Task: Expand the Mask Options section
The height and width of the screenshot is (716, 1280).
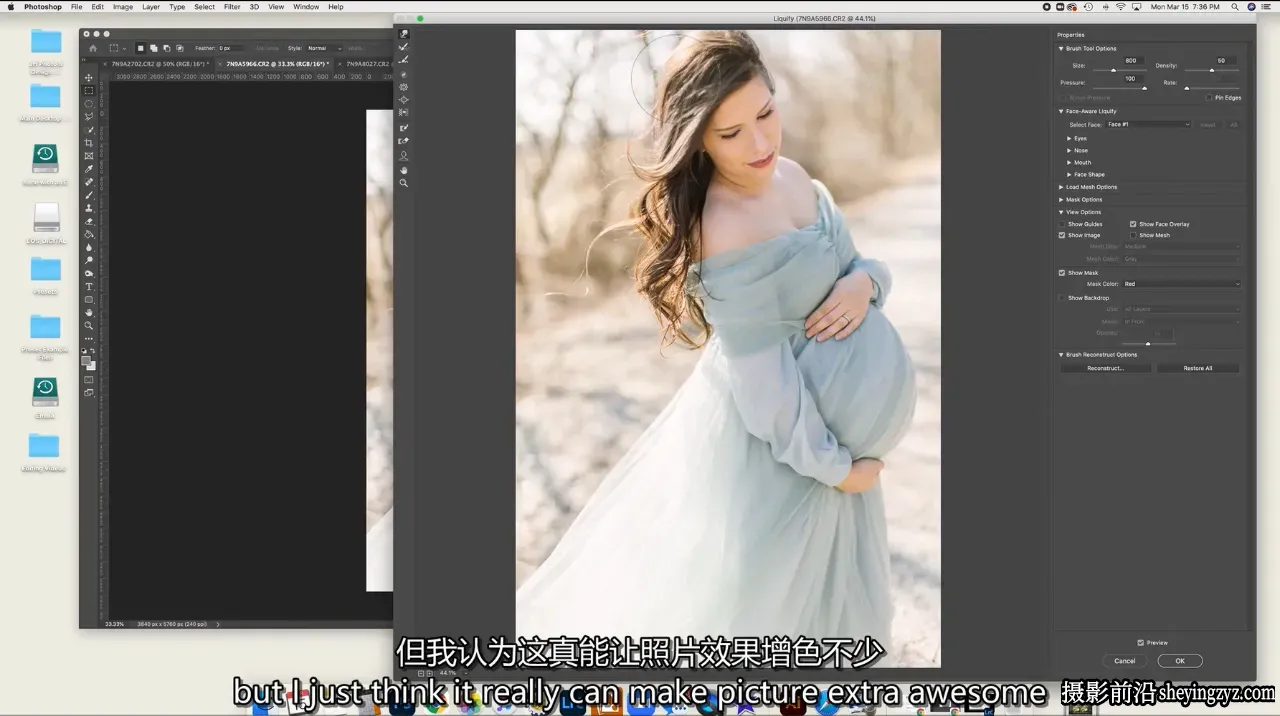Action: [x=1061, y=200]
